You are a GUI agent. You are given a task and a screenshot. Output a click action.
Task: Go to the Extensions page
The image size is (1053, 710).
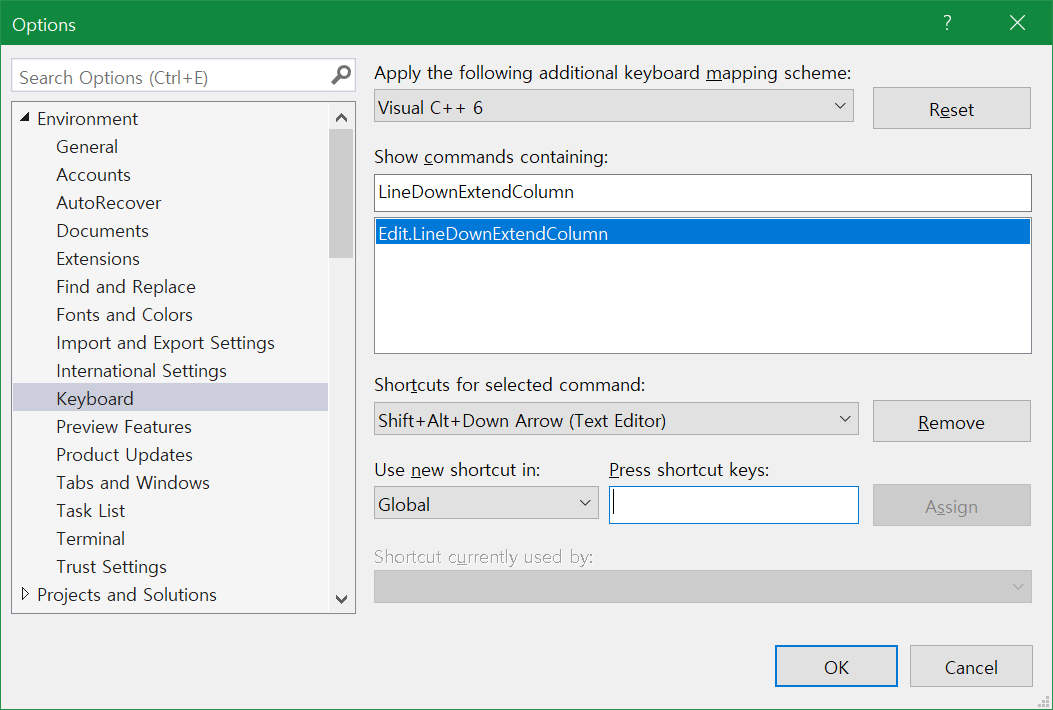point(98,259)
